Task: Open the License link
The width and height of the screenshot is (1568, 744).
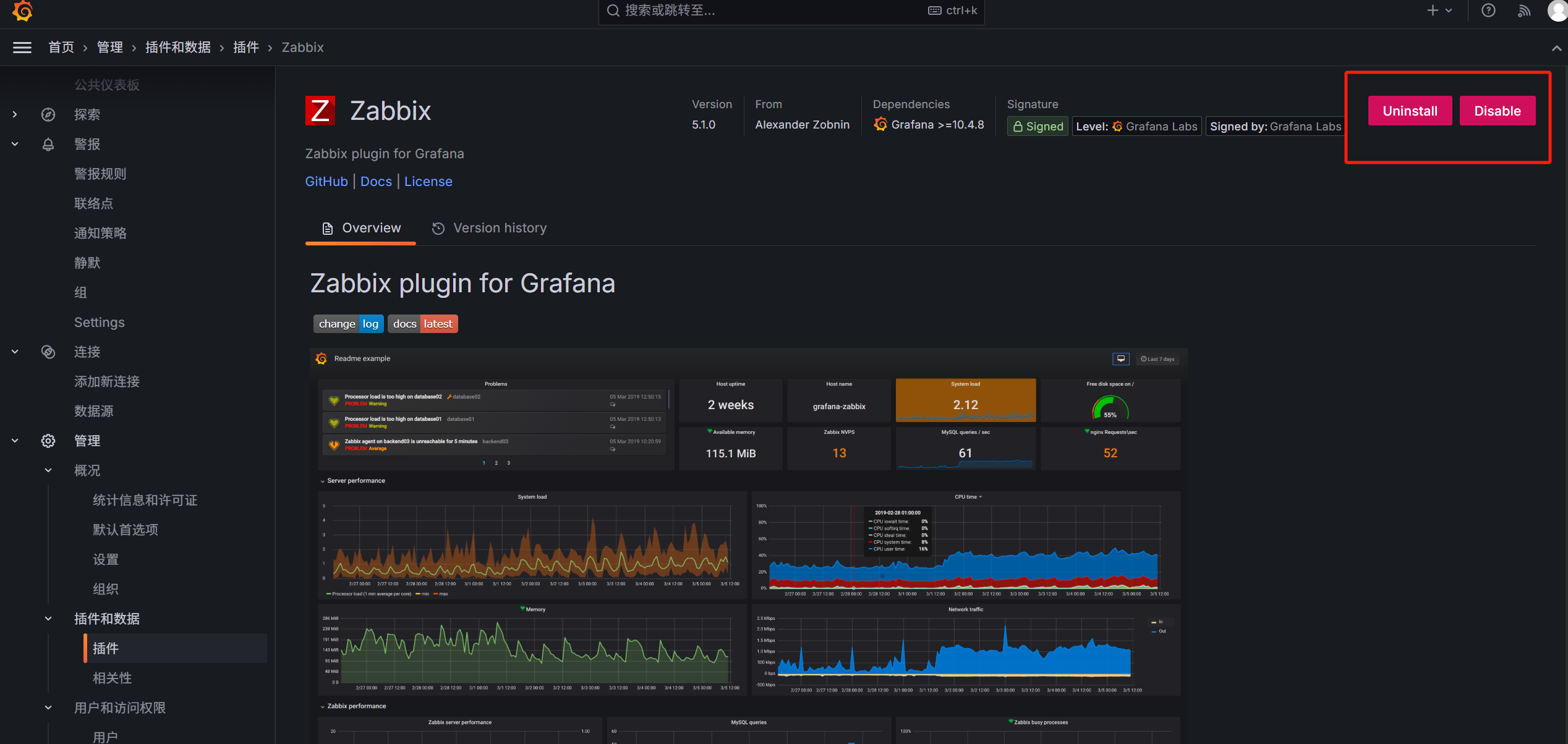Action: pyautogui.click(x=428, y=182)
